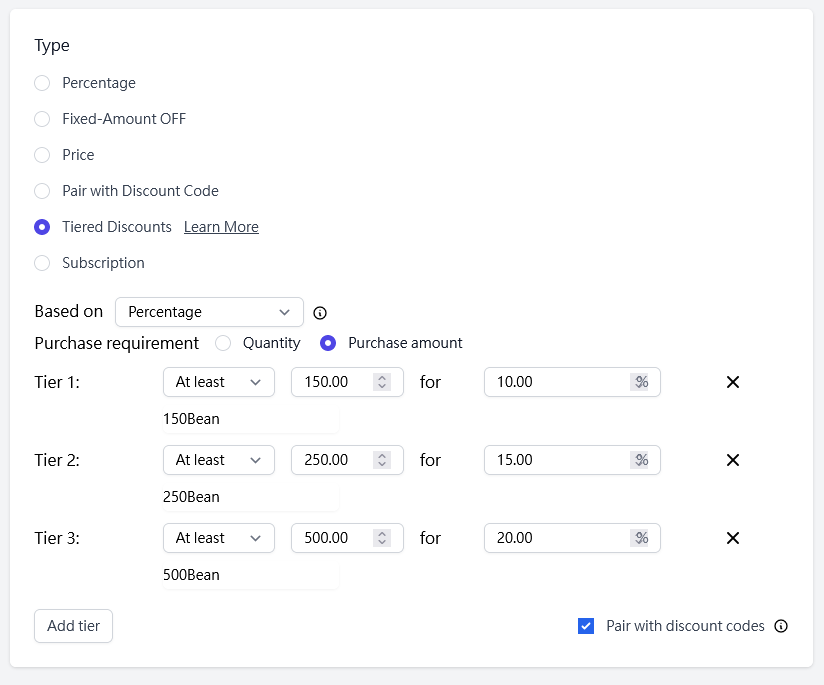824x685 pixels.
Task: Choose the Fixed-Amount OFF type
Action: [x=42, y=119]
